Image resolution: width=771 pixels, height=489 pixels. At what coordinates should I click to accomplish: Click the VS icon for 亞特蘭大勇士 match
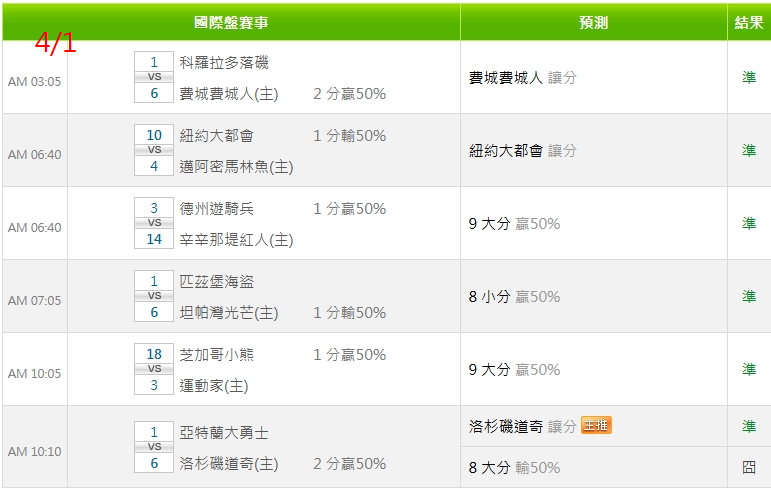(154, 448)
